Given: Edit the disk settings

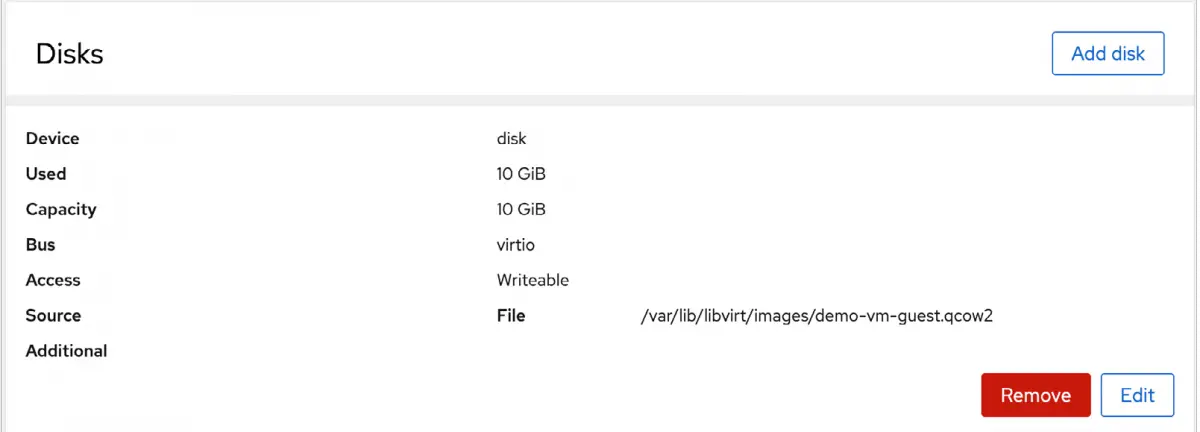Looking at the screenshot, I should coord(1137,395).
